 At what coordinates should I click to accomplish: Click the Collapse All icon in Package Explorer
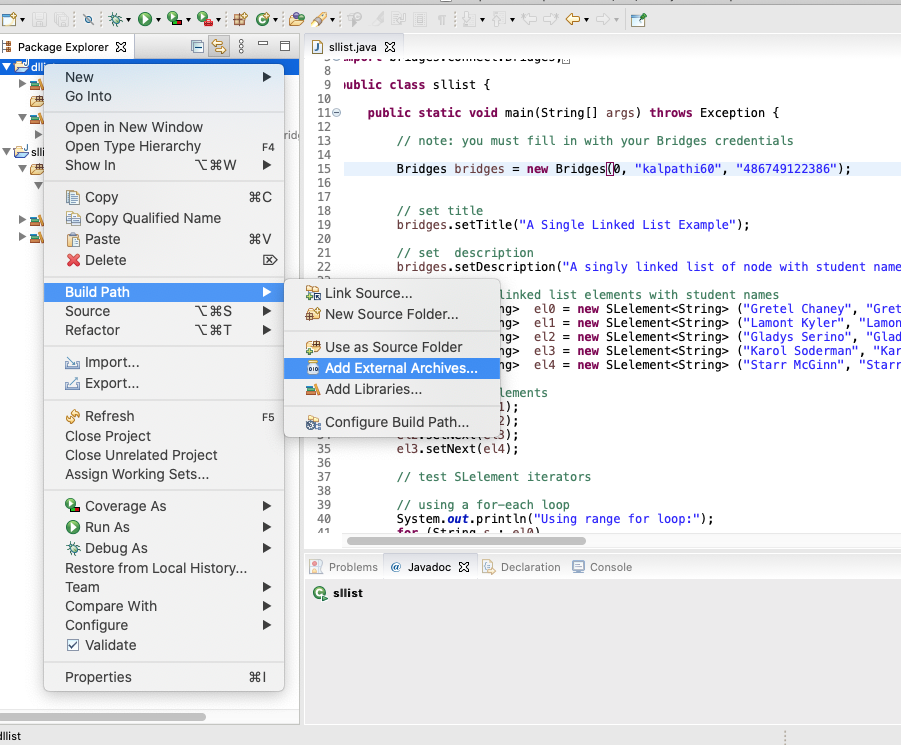point(197,47)
